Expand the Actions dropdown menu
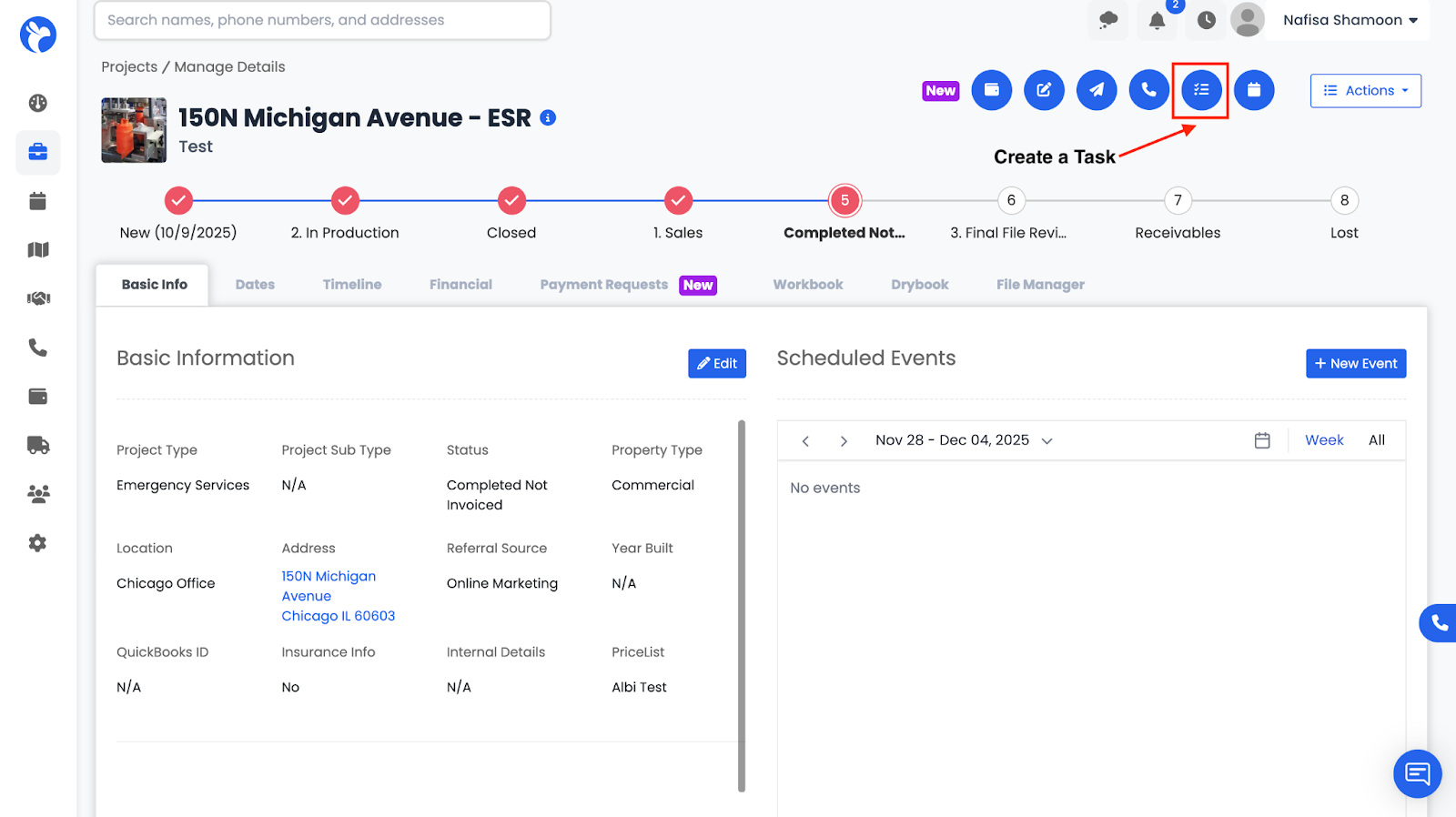The height and width of the screenshot is (817, 1456). coord(1365,91)
